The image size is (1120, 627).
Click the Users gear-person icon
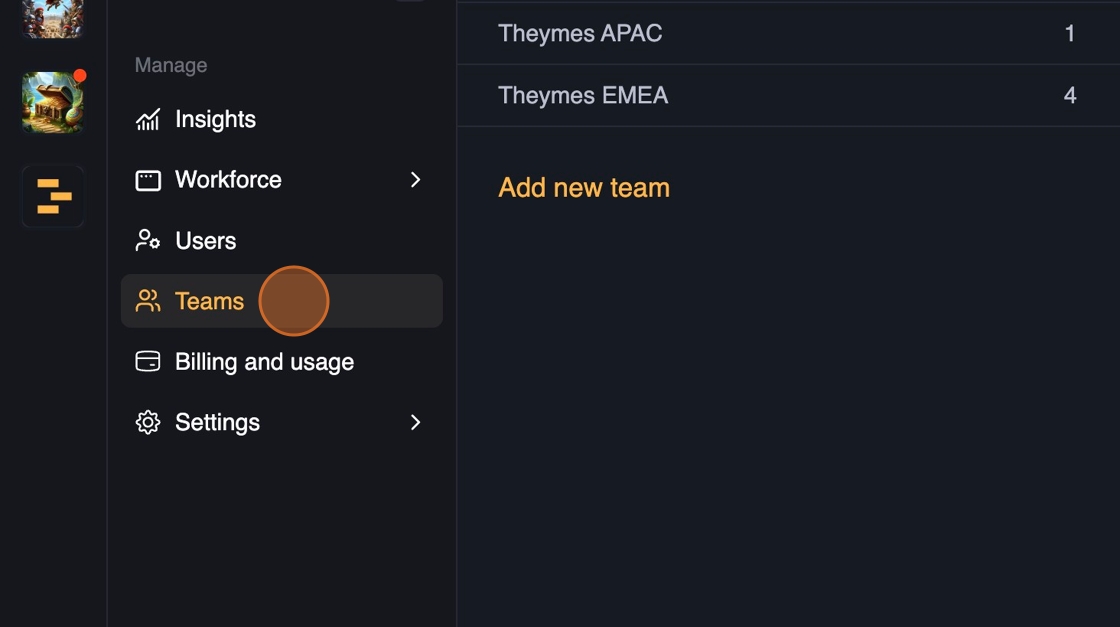148,241
